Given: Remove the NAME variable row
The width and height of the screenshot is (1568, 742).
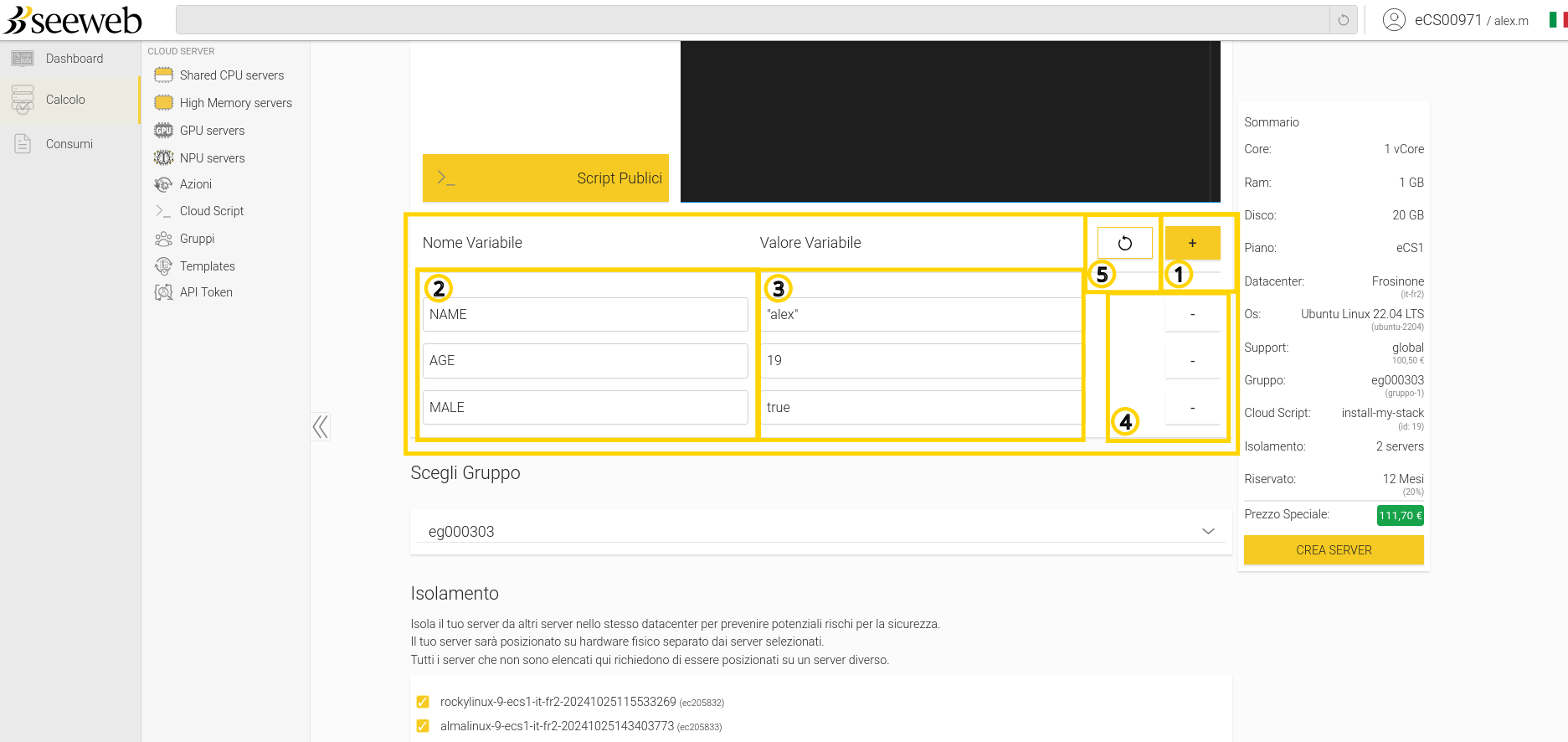Looking at the screenshot, I should pos(1192,315).
